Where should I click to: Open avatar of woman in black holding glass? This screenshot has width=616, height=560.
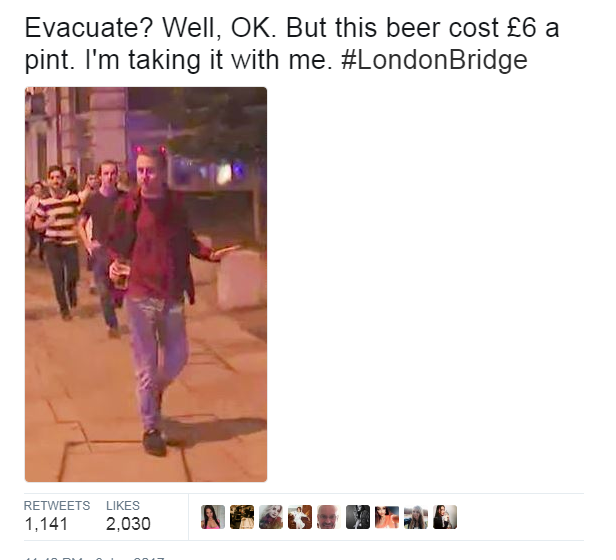[445, 517]
